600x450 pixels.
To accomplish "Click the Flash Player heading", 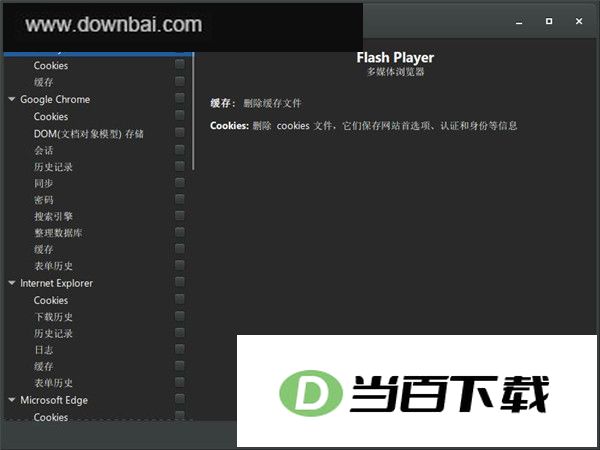I will coord(395,57).
